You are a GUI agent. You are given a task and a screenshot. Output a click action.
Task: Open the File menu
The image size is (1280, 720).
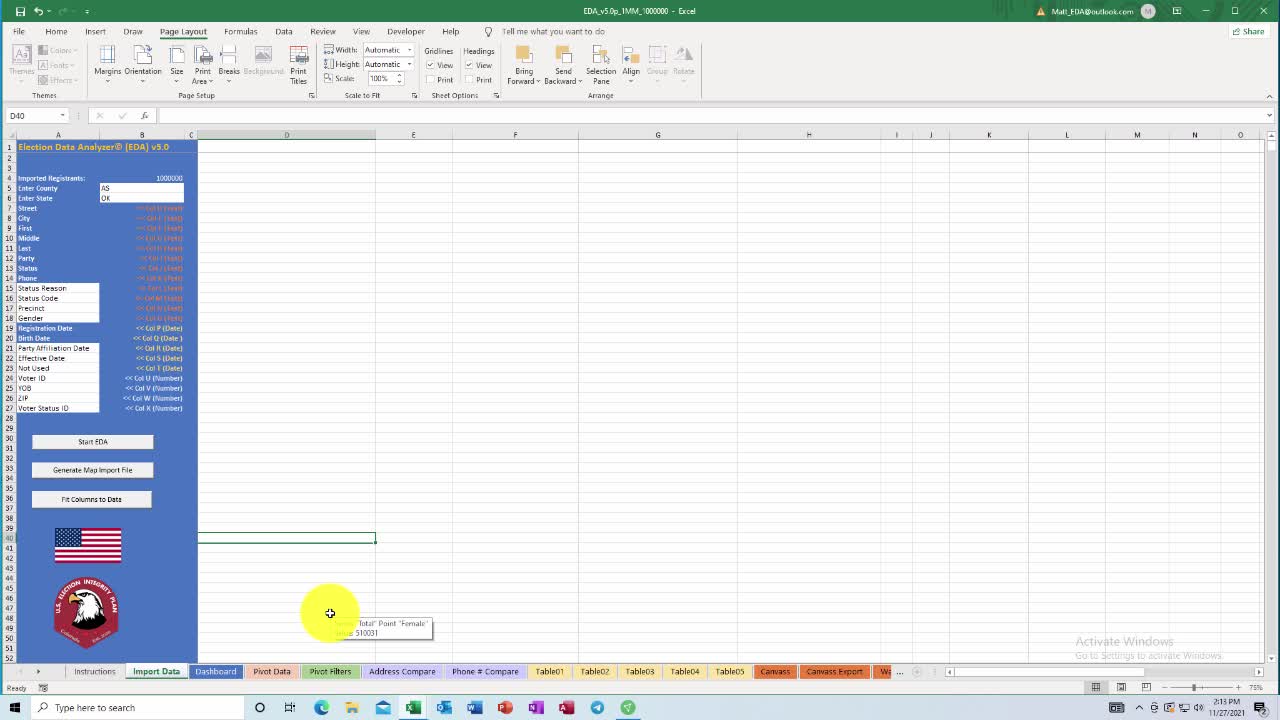tap(18, 31)
